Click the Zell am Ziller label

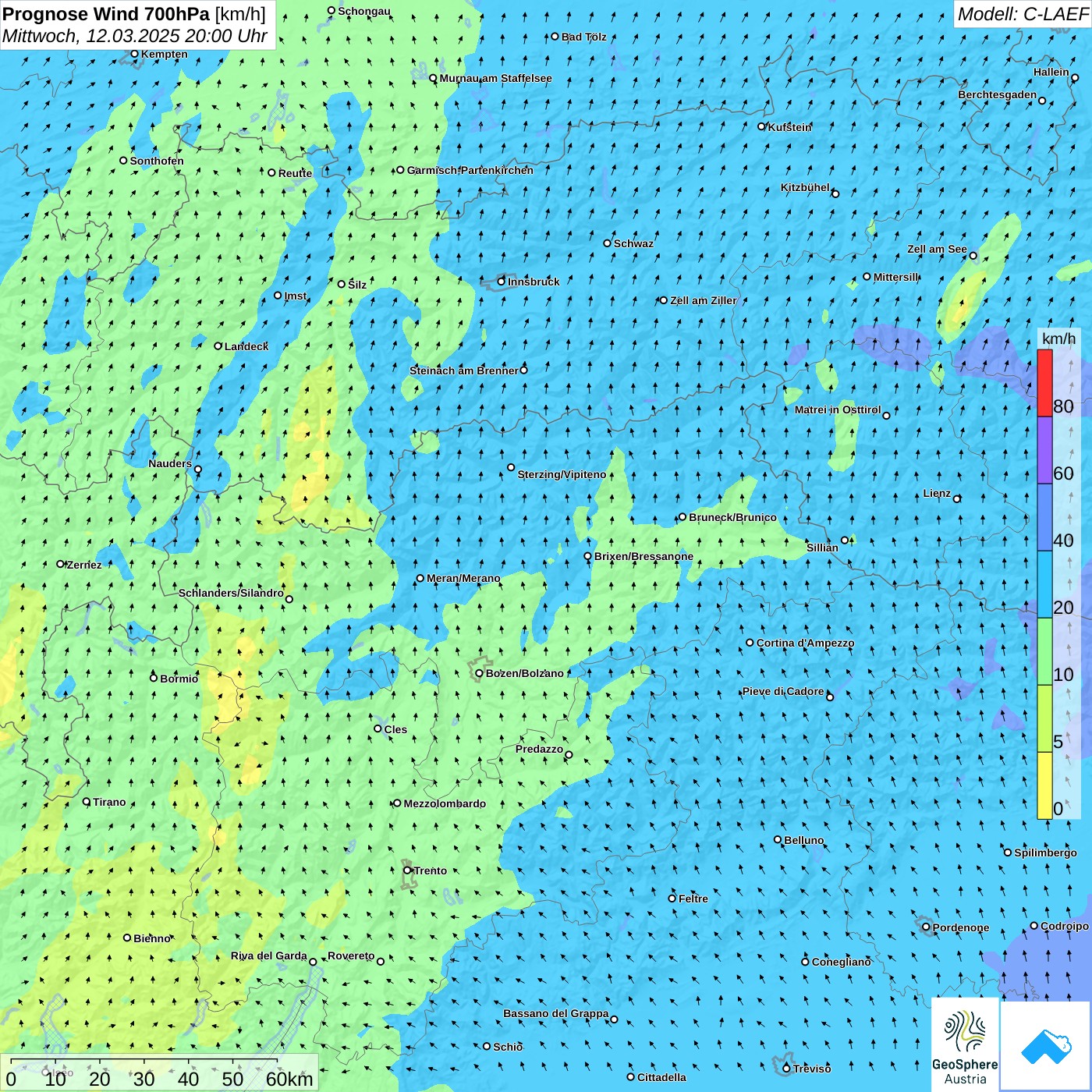point(703,300)
